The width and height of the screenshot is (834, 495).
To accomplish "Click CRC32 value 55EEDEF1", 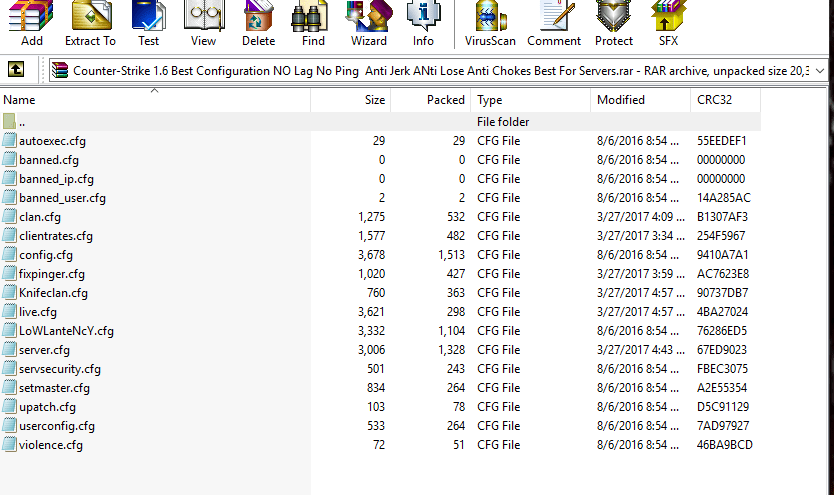I will click(722, 141).
